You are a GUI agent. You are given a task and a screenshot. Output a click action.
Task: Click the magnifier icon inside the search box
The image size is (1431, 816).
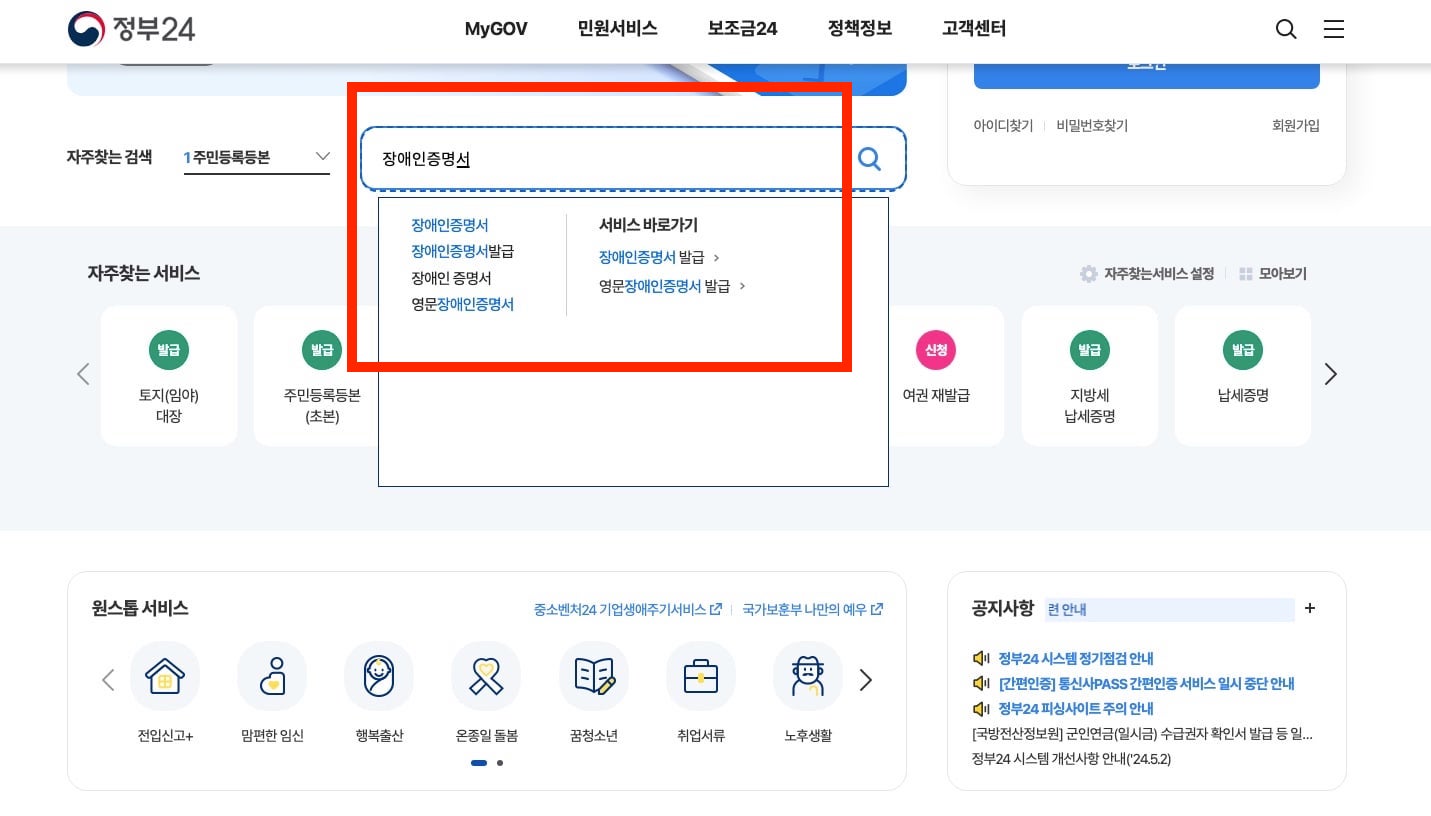868,158
